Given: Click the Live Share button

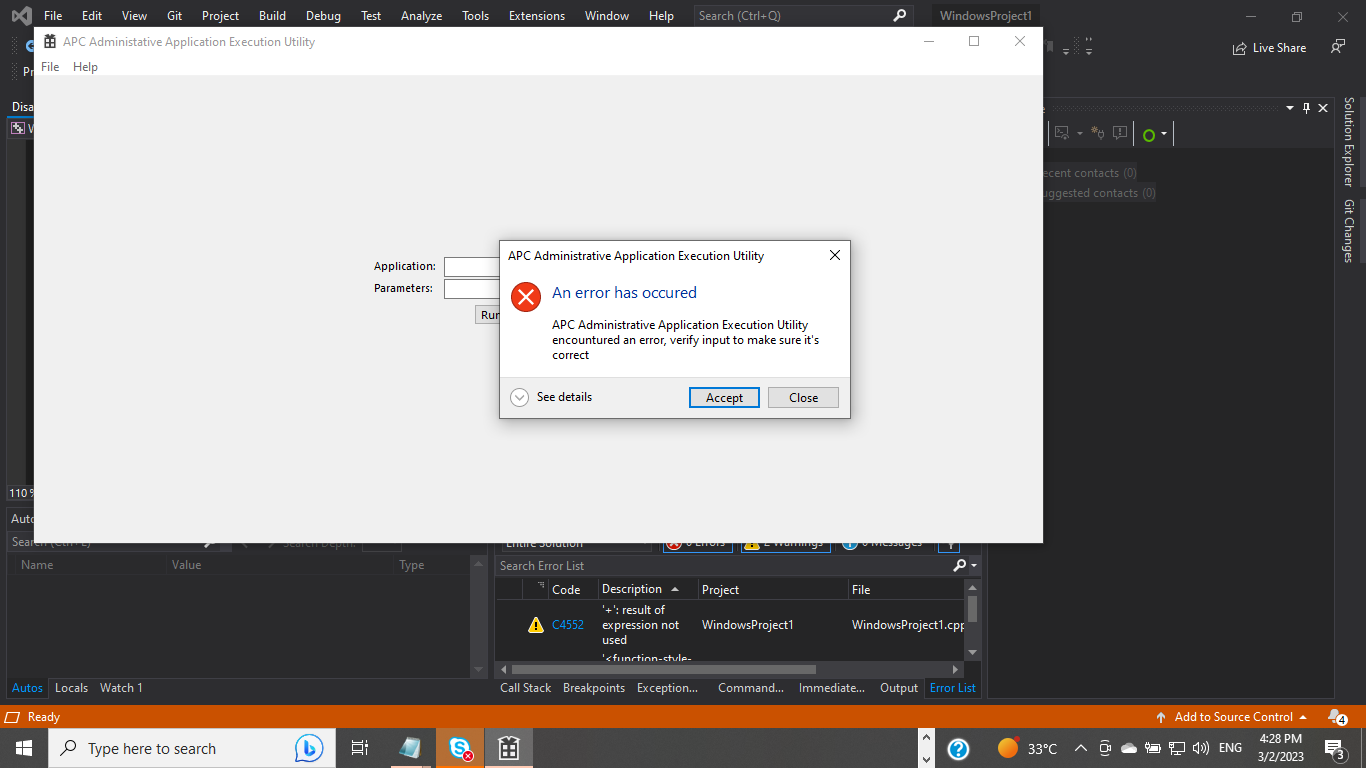Looking at the screenshot, I should (x=1269, y=47).
